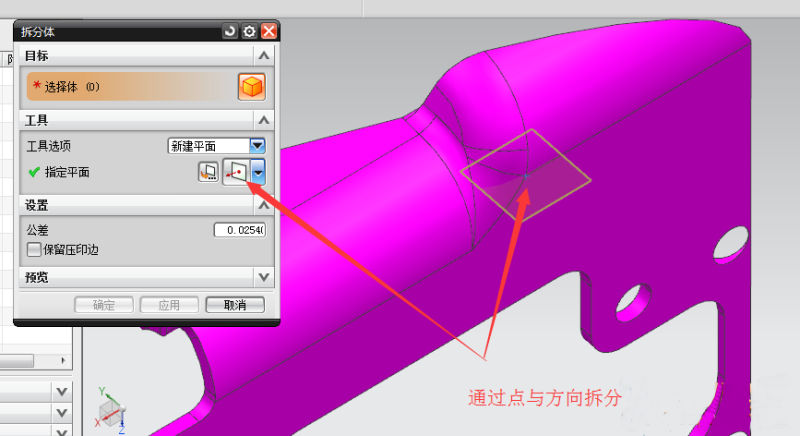Click the 取消 button
800x436 pixels.
[234, 305]
